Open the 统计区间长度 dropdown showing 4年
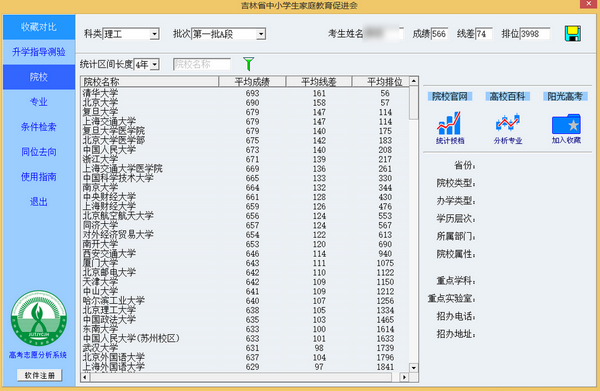The width and height of the screenshot is (600, 391). (x=147, y=64)
